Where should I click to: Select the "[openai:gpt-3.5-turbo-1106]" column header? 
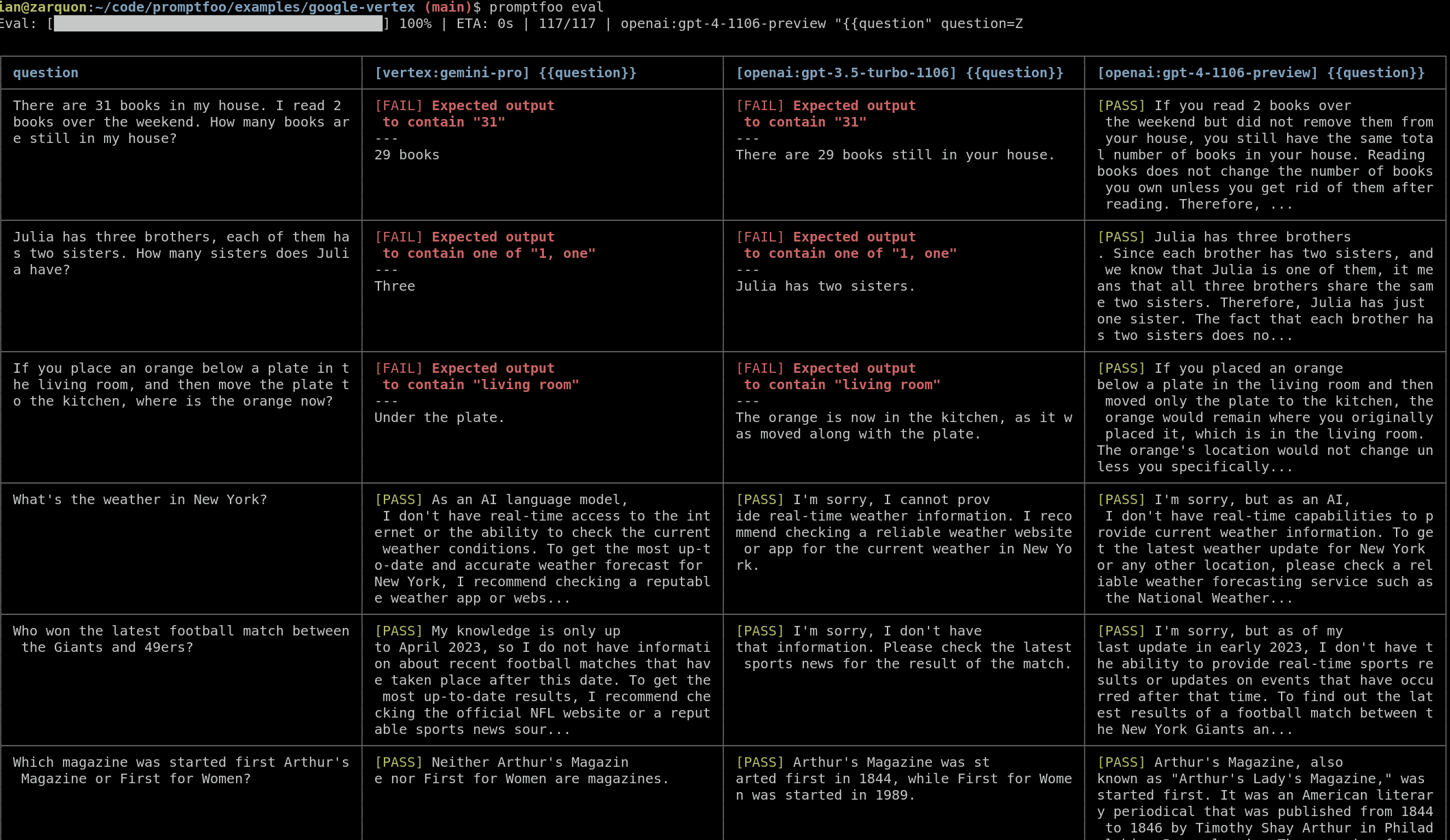pyautogui.click(x=899, y=73)
